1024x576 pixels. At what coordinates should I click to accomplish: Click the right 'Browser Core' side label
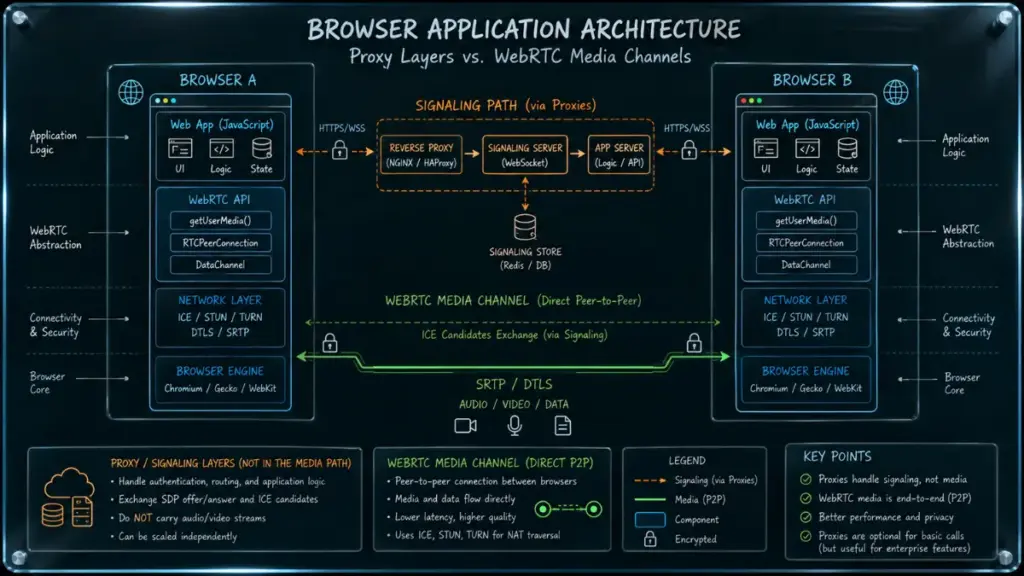tap(961, 383)
